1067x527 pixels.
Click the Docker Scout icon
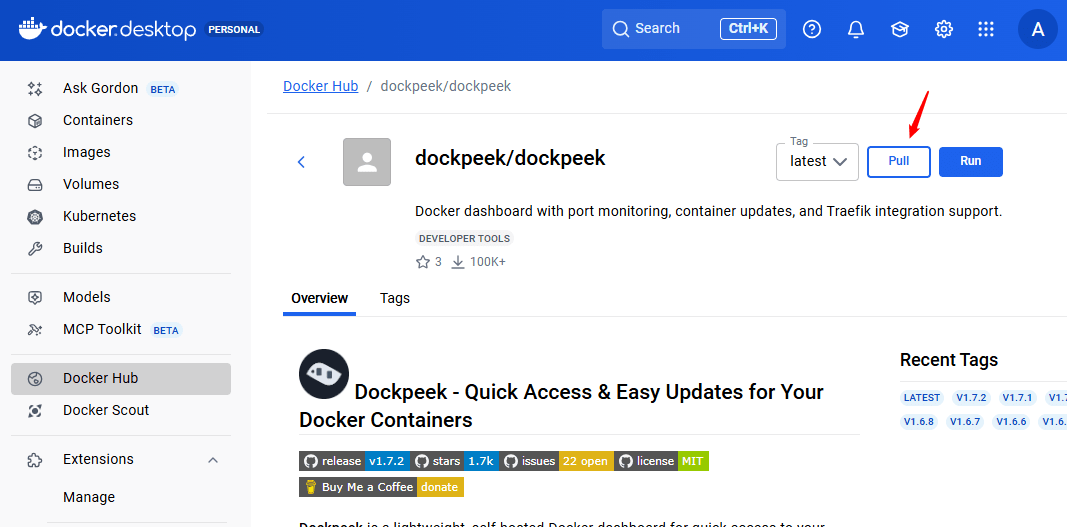[x=35, y=411]
